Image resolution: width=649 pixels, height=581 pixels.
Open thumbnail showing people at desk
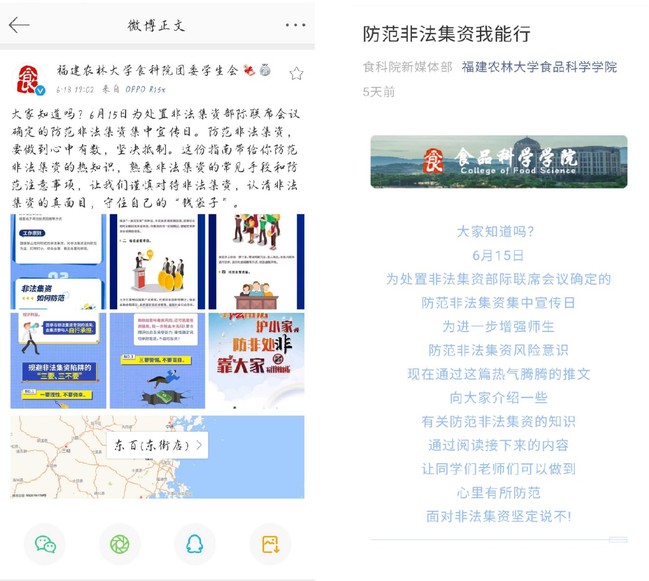pos(256,262)
